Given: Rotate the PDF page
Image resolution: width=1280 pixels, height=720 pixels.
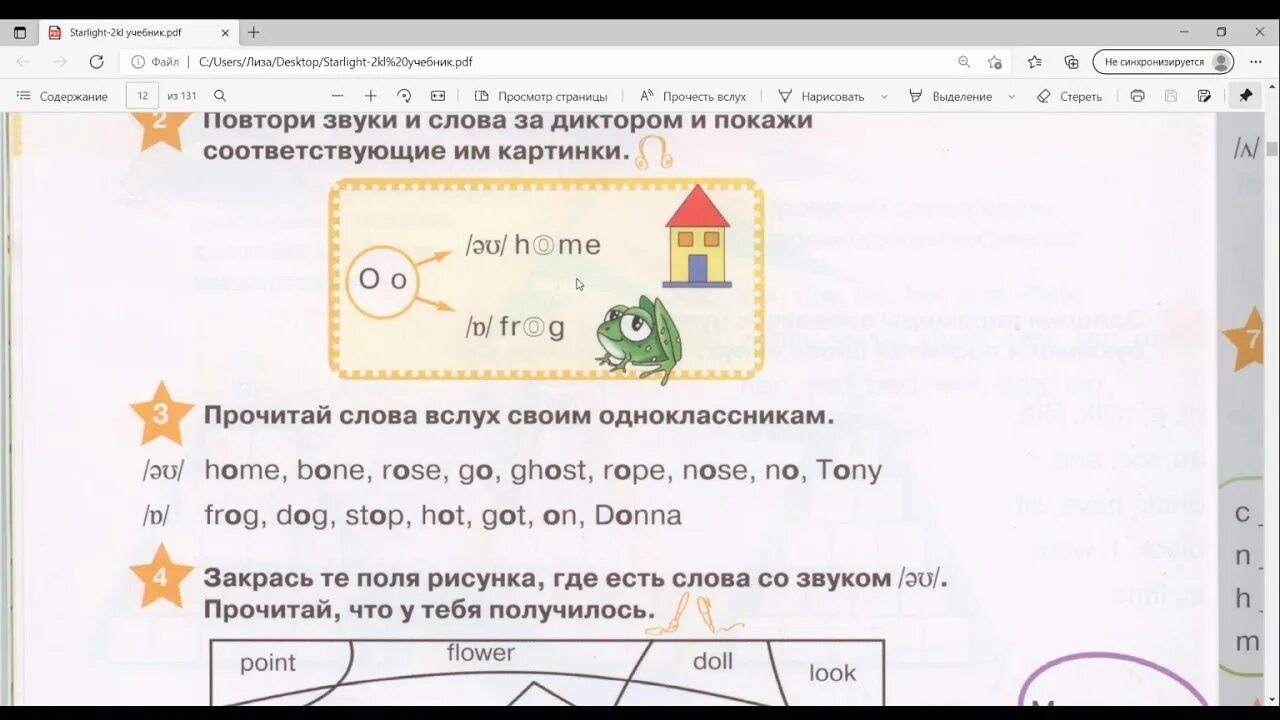Looking at the screenshot, I should [404, 96].
